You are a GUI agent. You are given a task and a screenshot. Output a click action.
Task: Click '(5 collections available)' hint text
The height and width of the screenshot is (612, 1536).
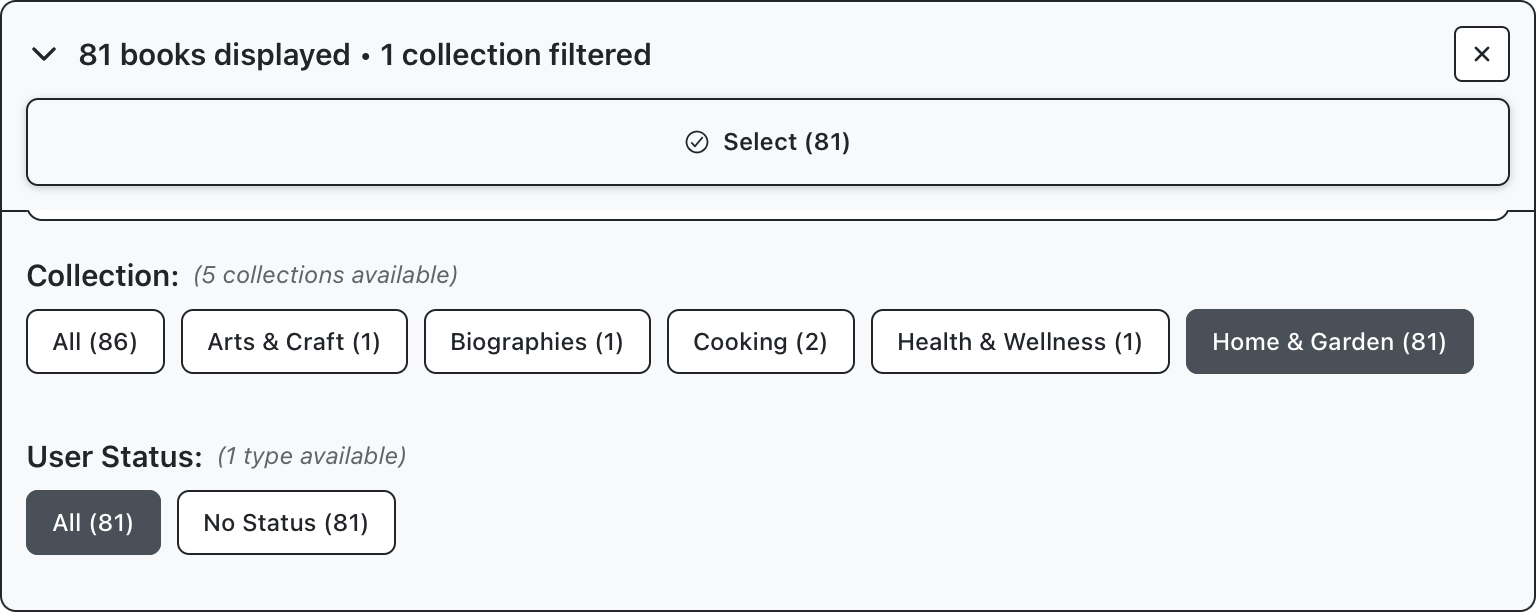(x=325, y=275)
